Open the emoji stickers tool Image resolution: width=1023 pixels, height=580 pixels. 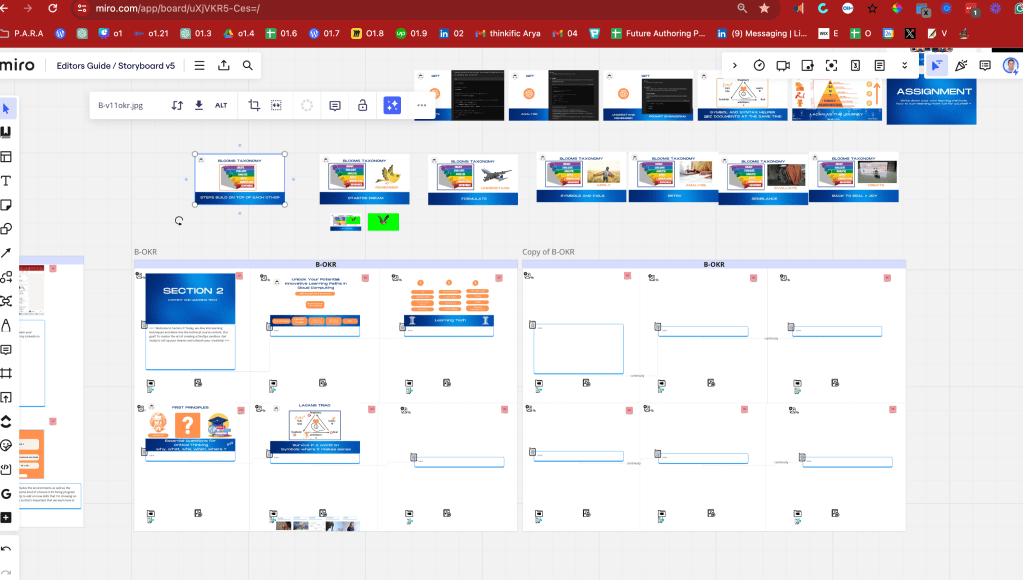tap(6, 446)
